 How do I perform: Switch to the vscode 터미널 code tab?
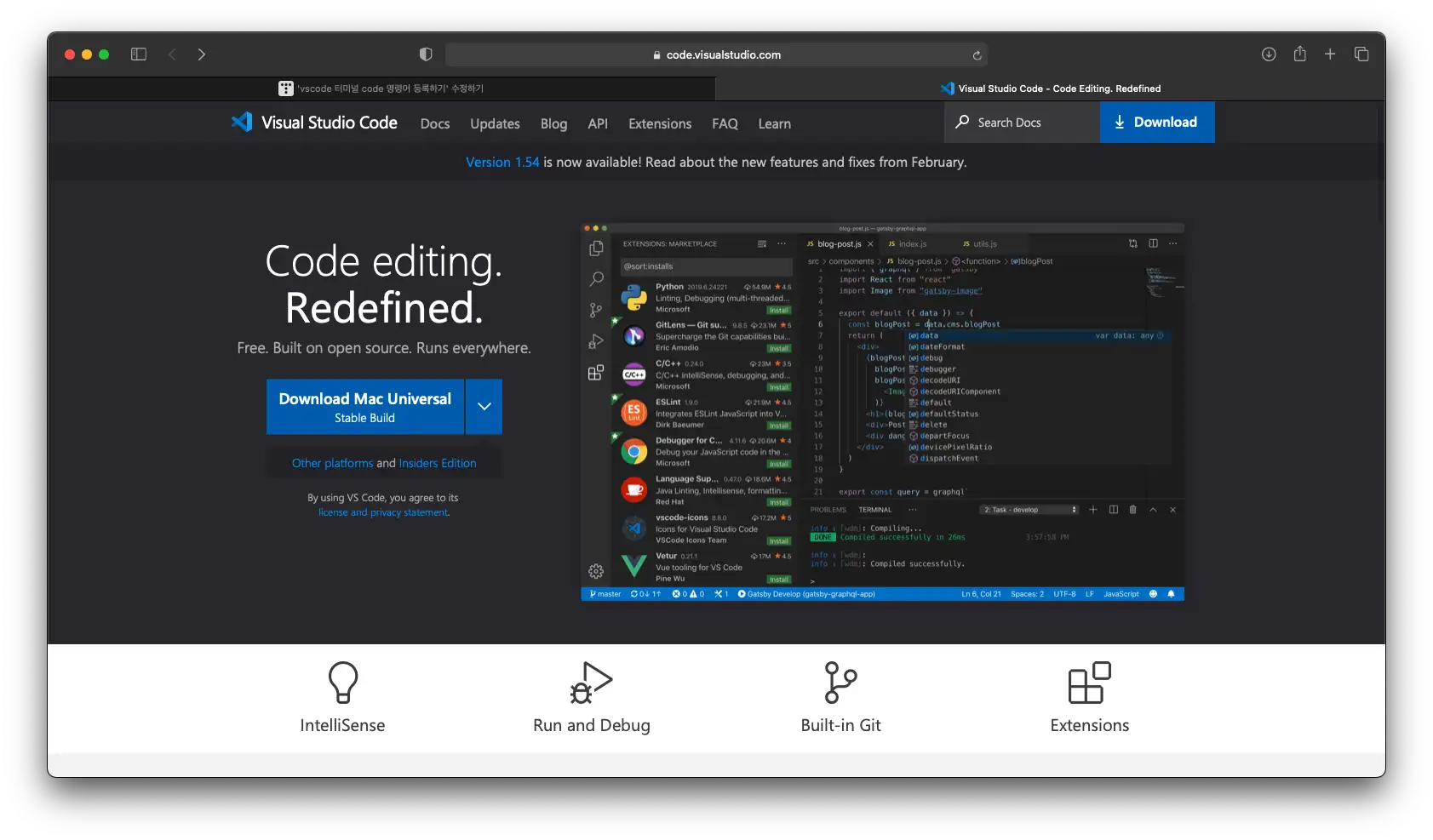click(381, 89)
